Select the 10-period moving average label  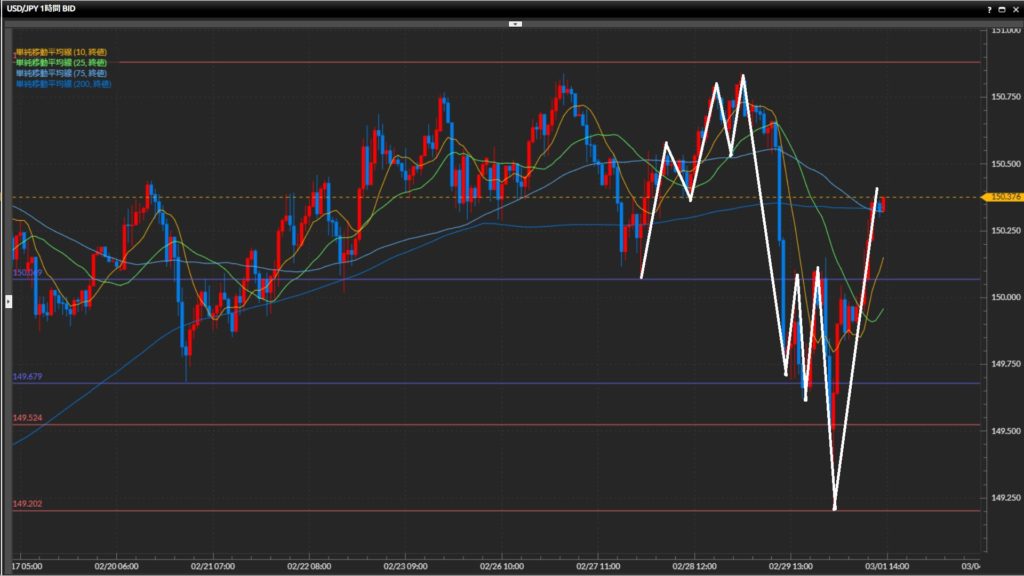(62, 51)
